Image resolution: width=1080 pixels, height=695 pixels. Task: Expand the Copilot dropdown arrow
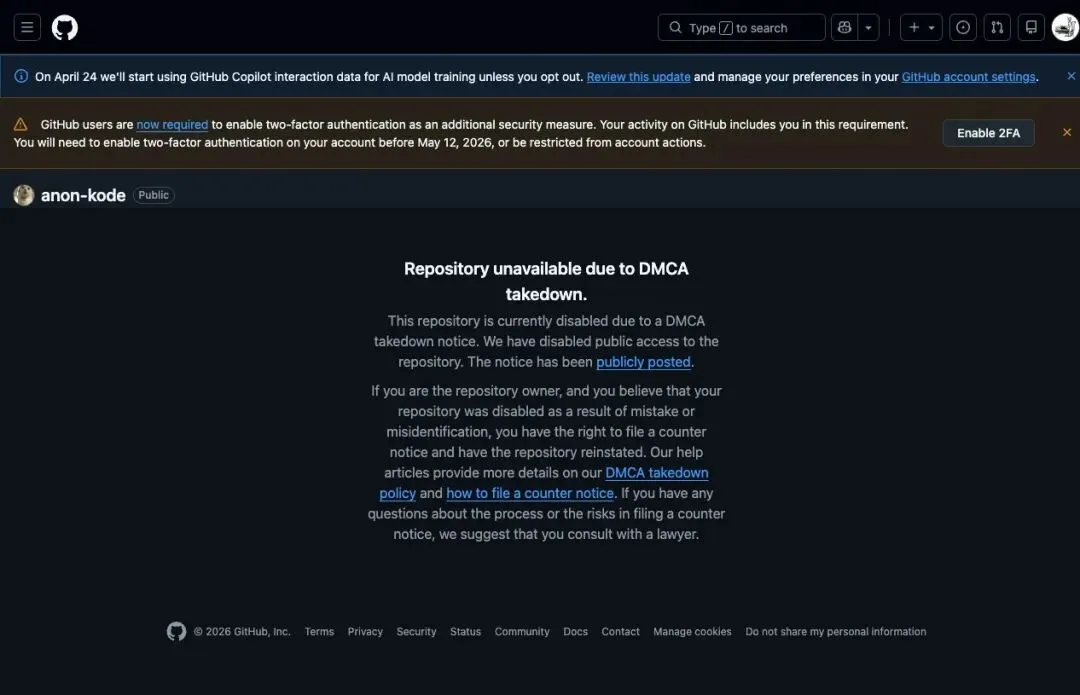(869, 28)
